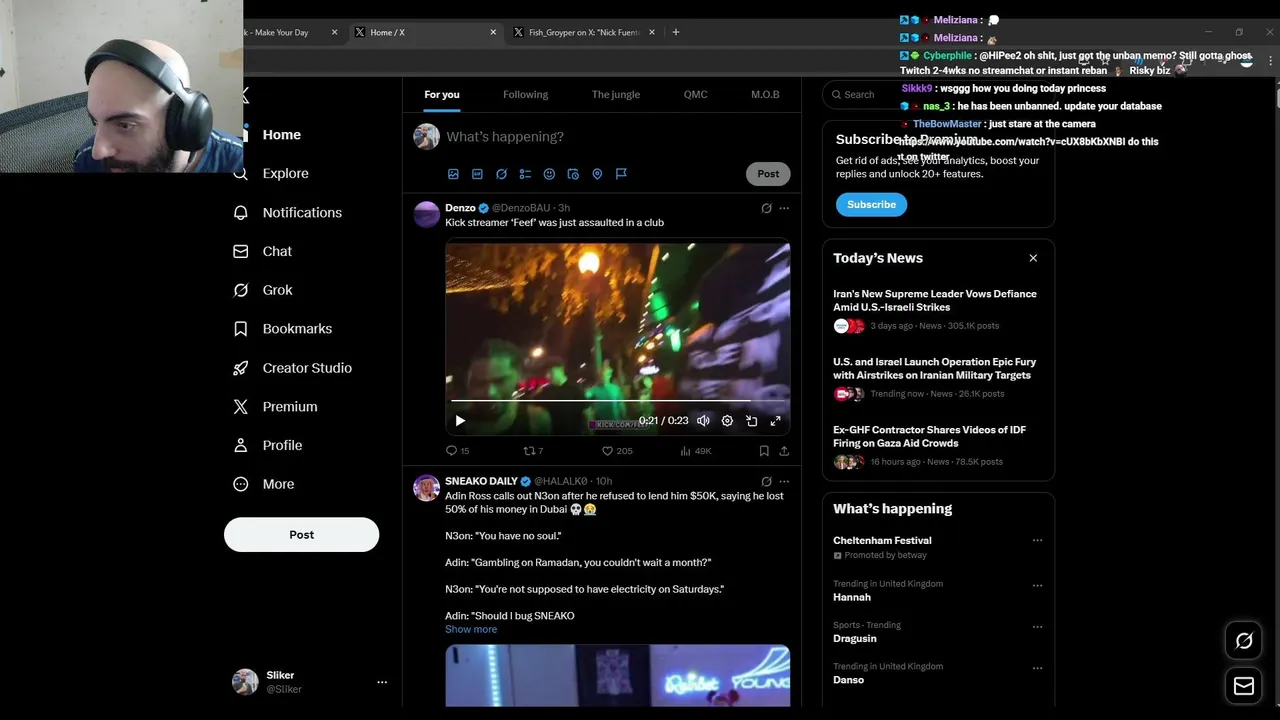
Task: Open Chat via the envelope icon
Action: tap(240, 252)
